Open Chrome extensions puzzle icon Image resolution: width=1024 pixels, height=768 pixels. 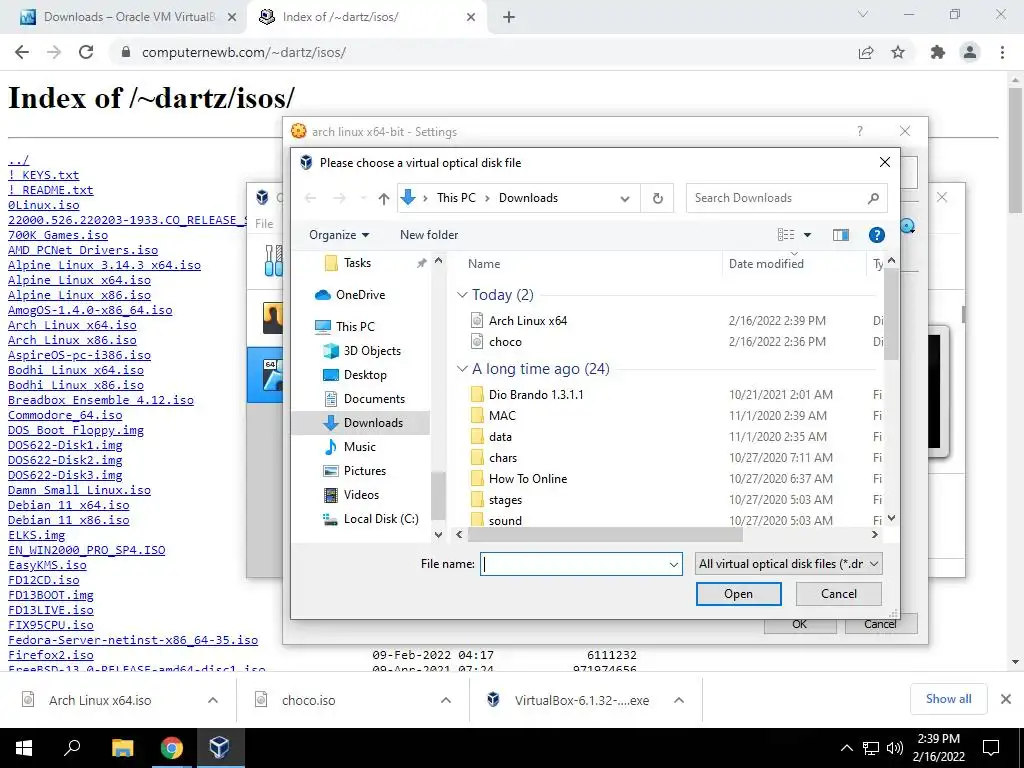point(938,52)
